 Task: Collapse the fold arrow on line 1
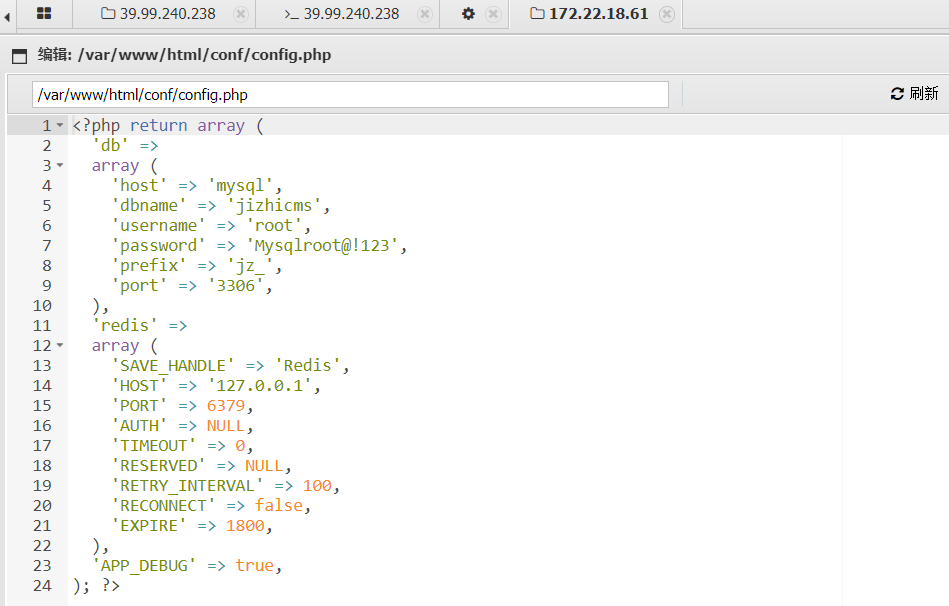click(60, 125)
